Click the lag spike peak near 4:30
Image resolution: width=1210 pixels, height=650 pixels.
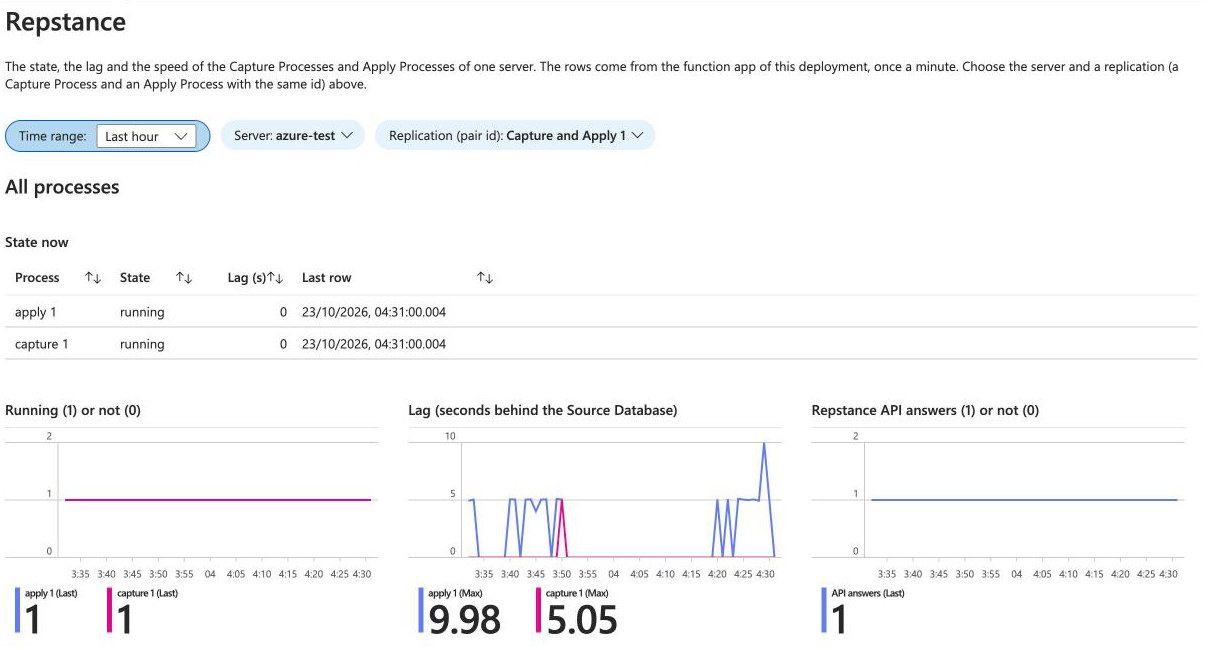764,444
